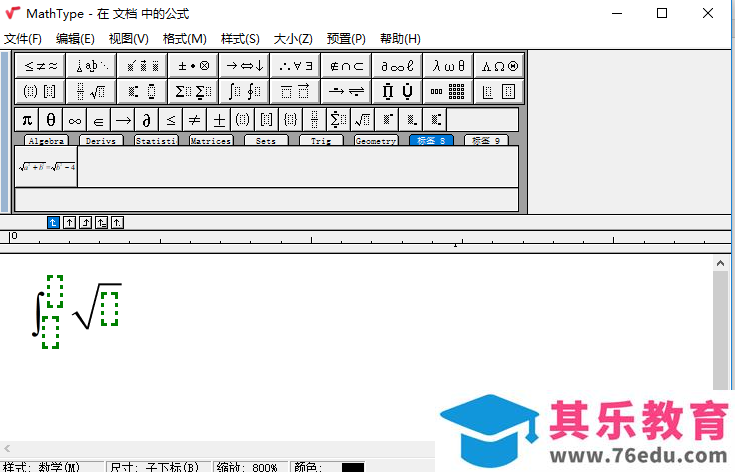Open the 格式(M) menu

(x=185, y=38)
